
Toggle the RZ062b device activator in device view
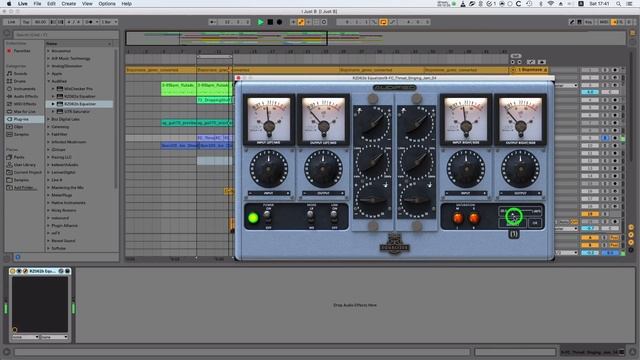13,271
